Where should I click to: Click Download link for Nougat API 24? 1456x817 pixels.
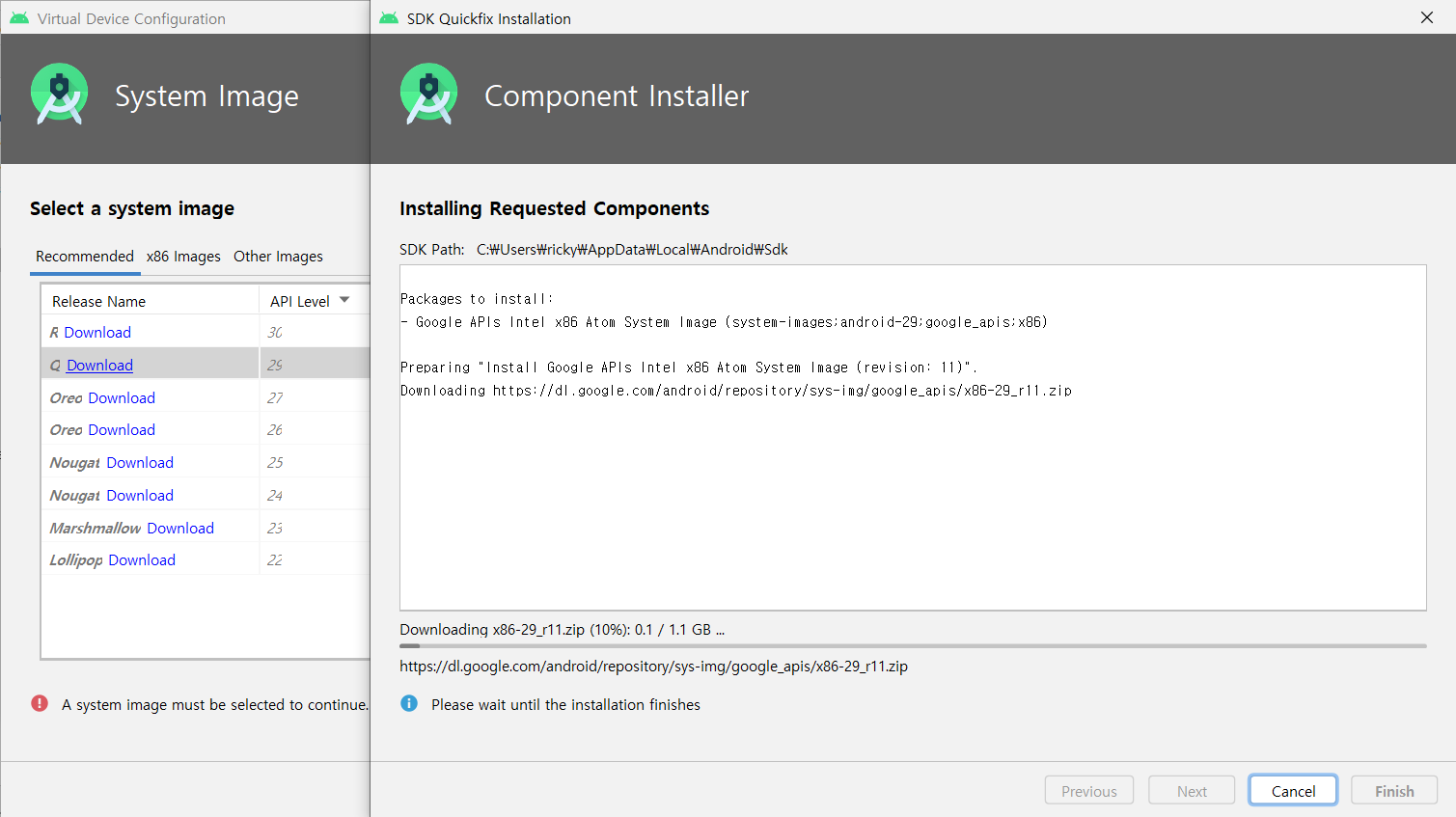[x=140, y=495]
